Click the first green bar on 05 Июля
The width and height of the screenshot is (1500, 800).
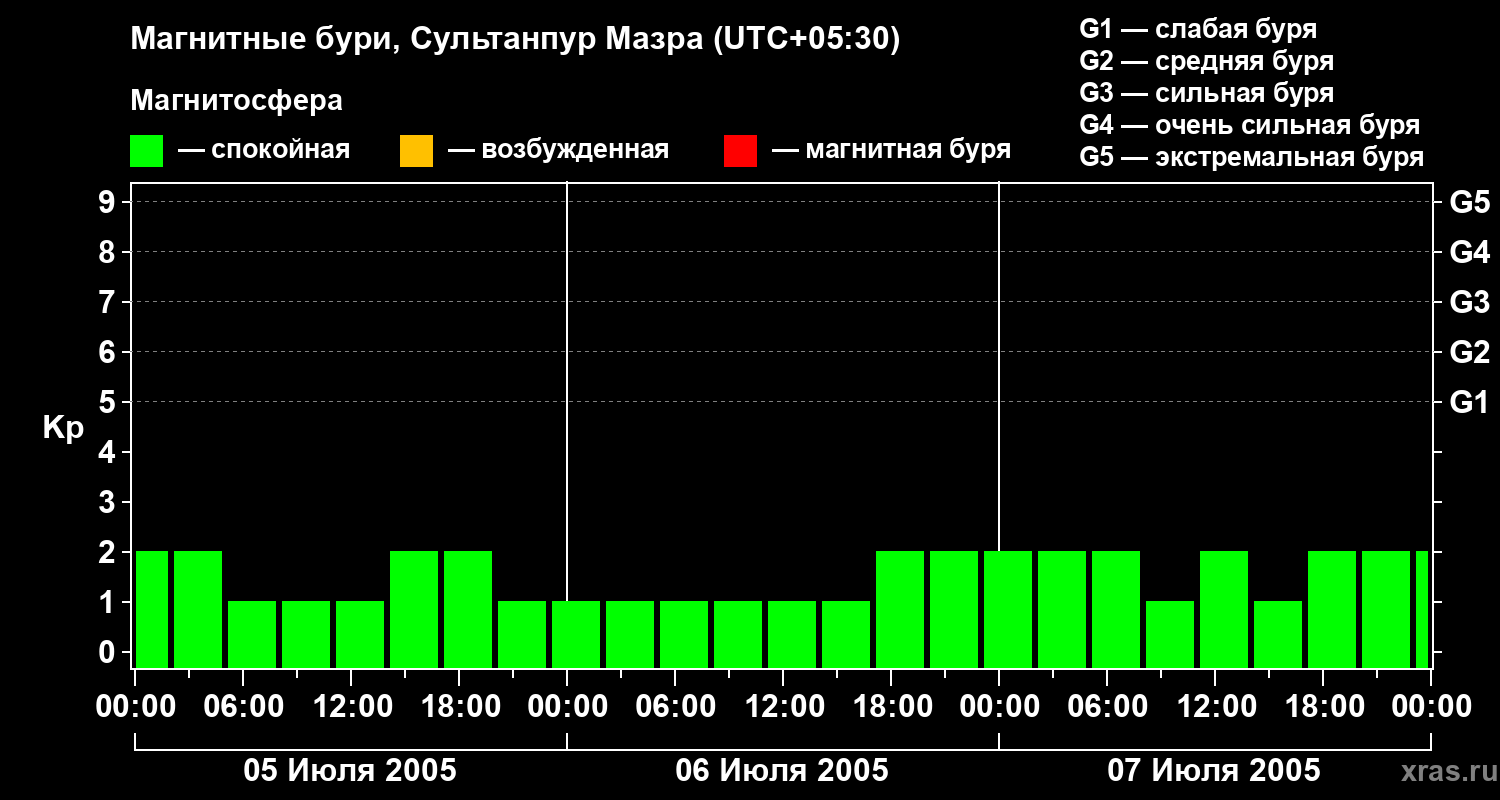(152, 609)
